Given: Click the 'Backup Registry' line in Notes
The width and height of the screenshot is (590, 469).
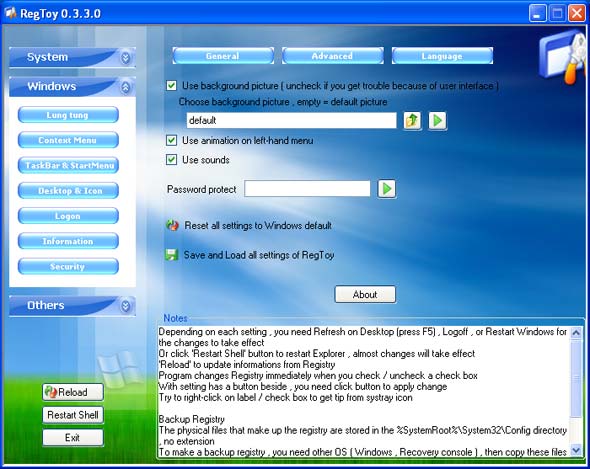Looking at the screenshot, I should [x=192, y=419].
